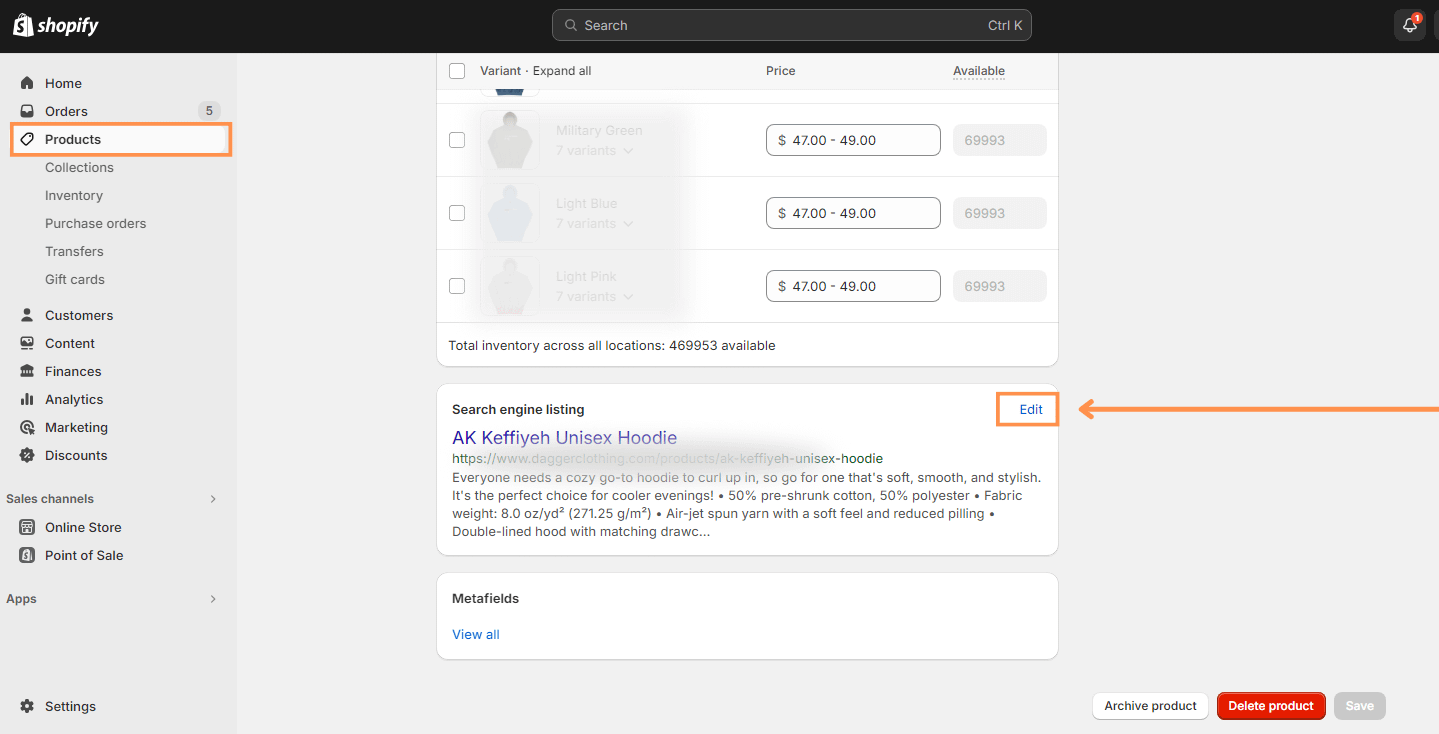Click Delete product button
The image size is (1439, 734).
pos(1271,706)
